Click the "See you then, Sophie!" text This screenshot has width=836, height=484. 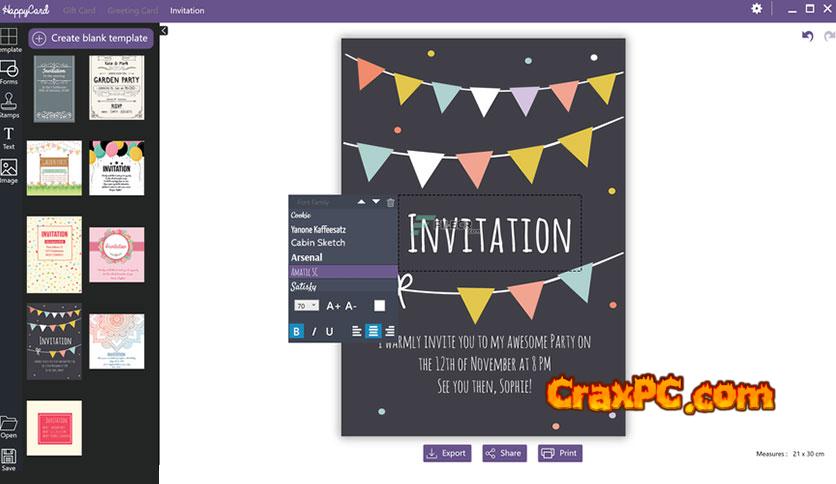[x=484, y=386]
